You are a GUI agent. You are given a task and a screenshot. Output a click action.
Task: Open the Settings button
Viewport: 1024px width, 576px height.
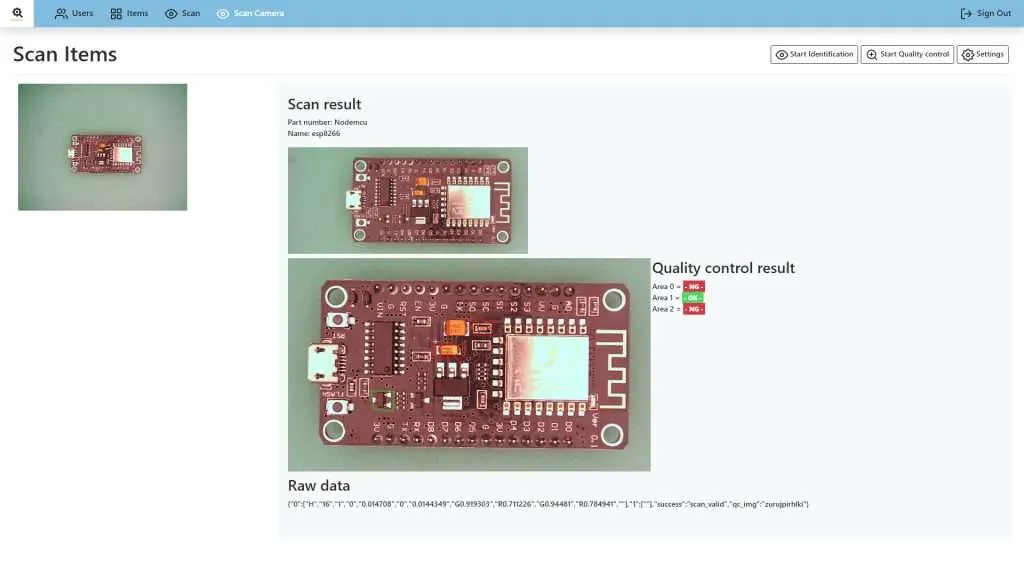pos(982,54)
